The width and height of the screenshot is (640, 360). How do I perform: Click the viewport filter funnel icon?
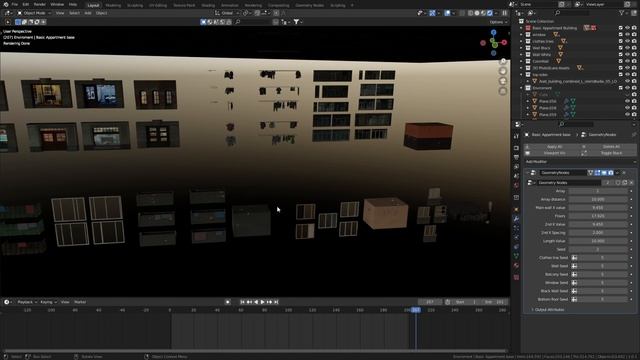pos(297,22)
